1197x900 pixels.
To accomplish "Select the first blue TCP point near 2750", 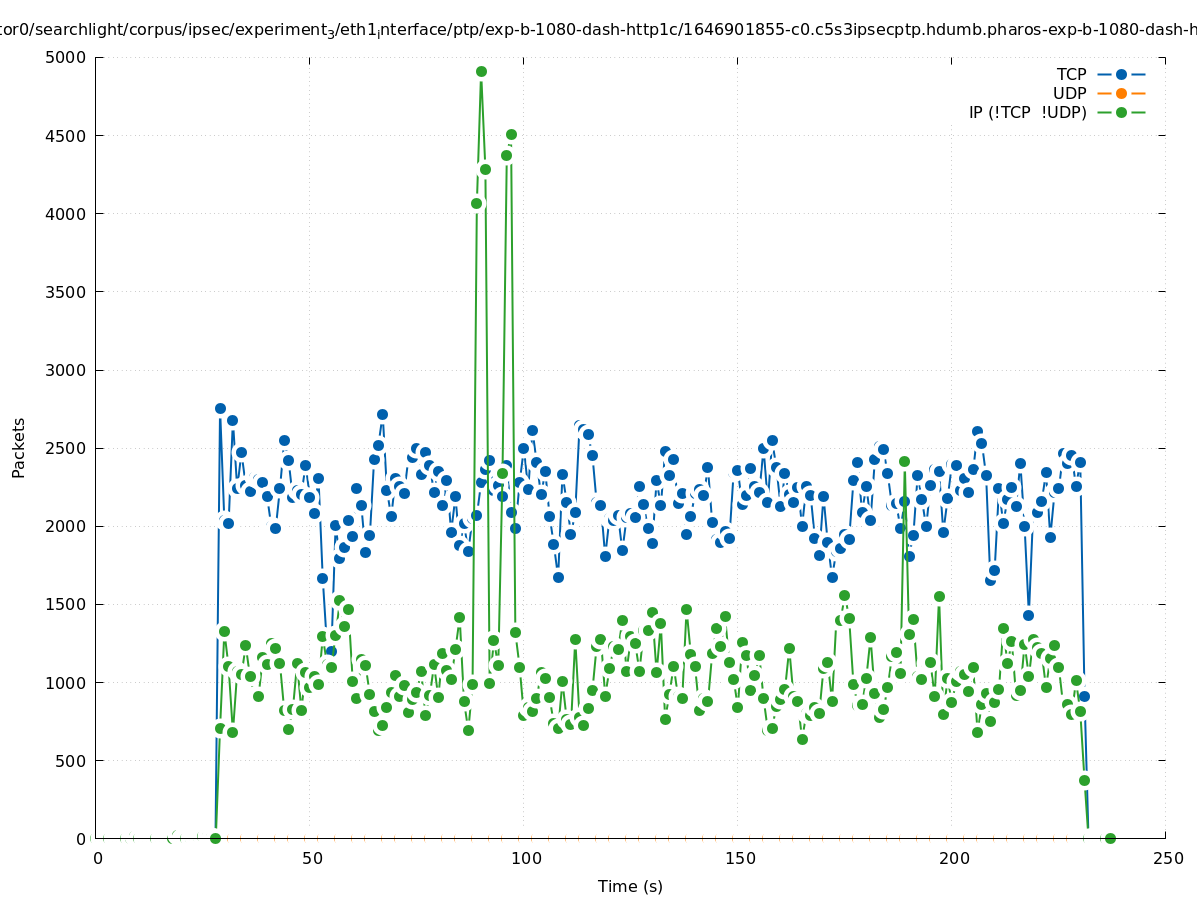I will pyautogui.click(x=220, y=408).
